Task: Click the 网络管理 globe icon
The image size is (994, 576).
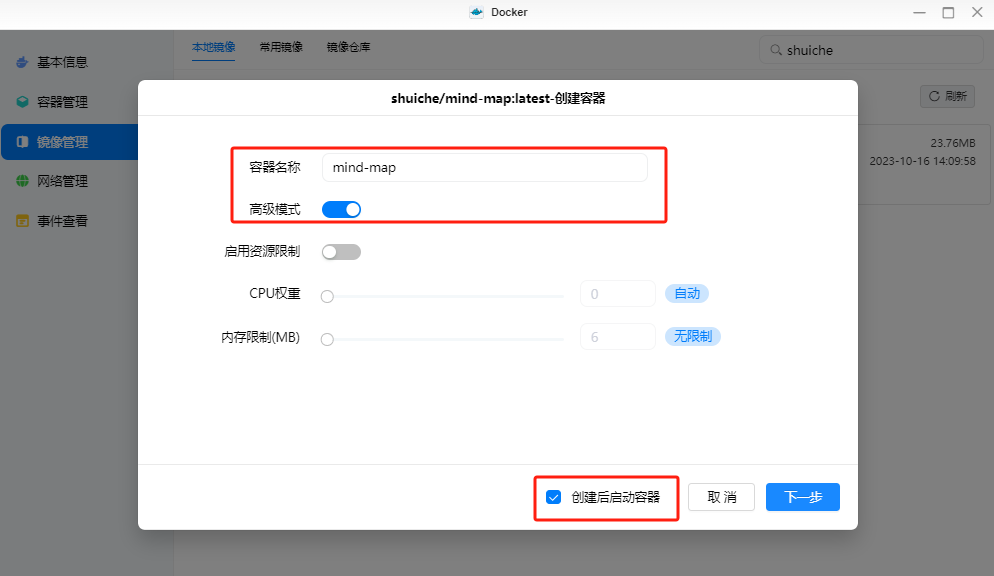Action: tap(21, 181)
